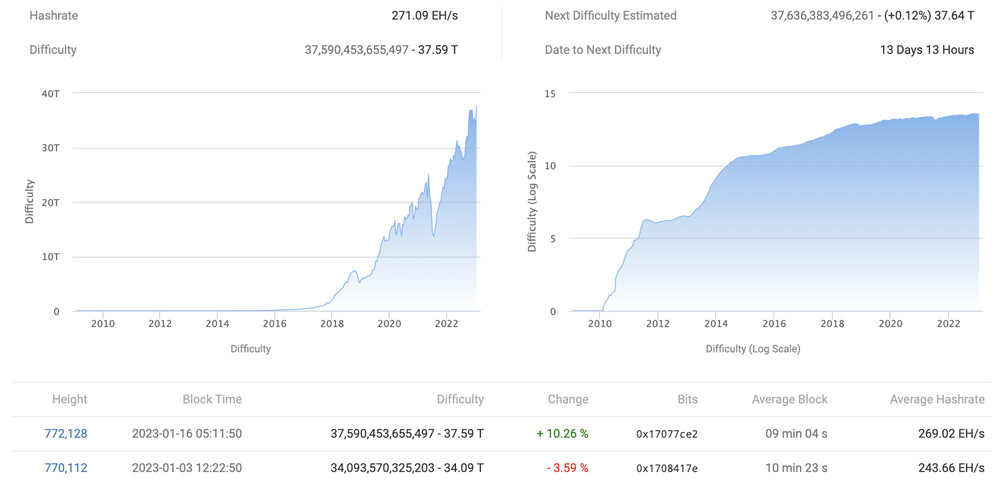Click the Next Difficulty Estimated label
This screenshot has height=482, width=1000.
(x=610, y=16)
